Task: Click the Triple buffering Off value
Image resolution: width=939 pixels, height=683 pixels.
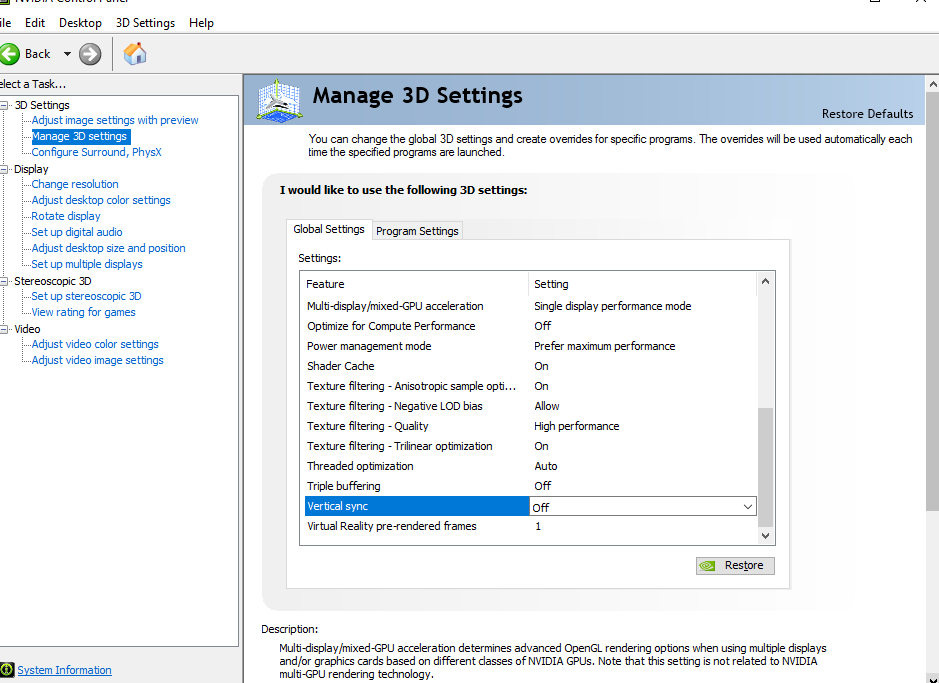Action: point(543,486)
